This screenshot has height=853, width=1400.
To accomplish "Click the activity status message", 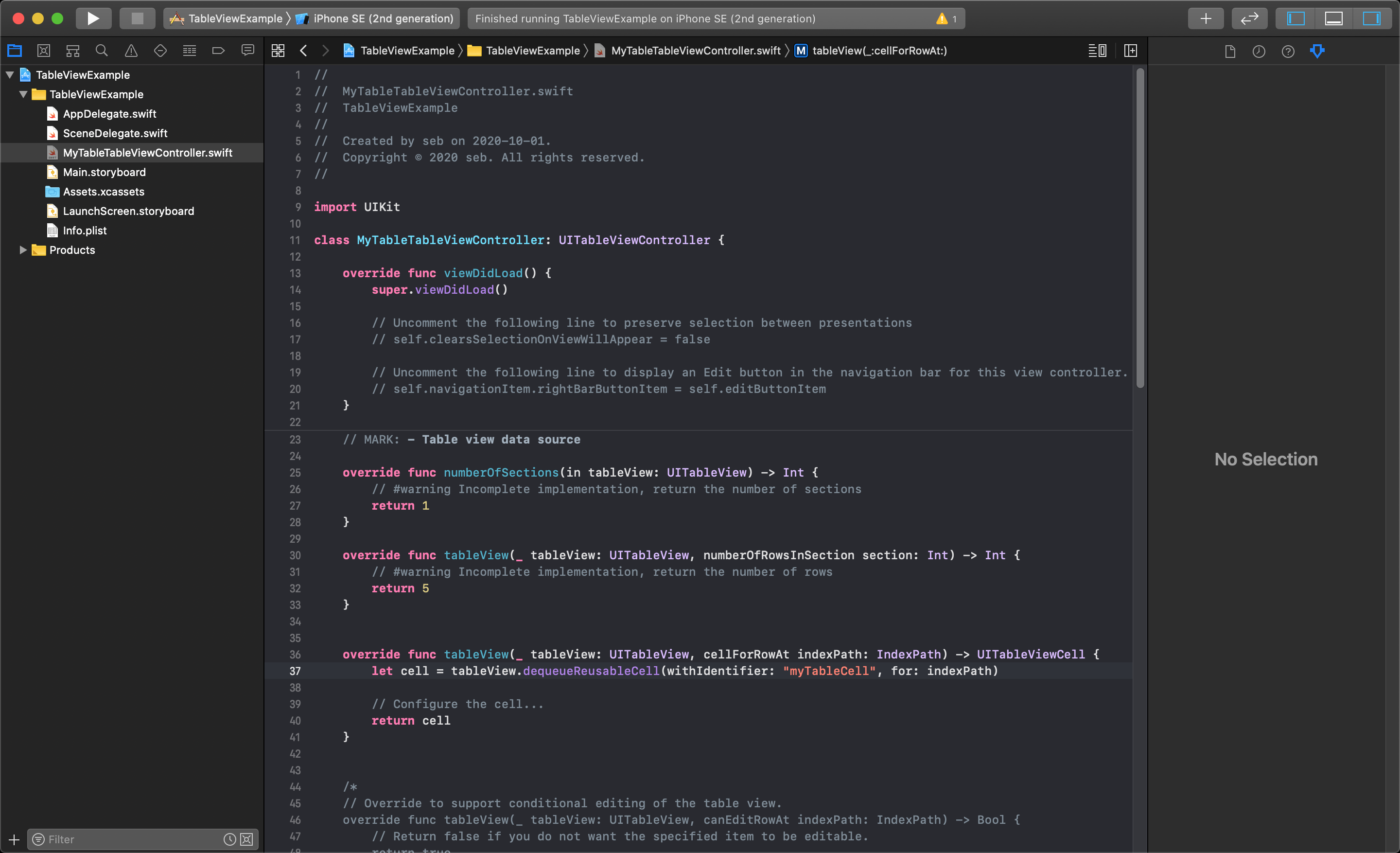I will click(x=645, y=19).
